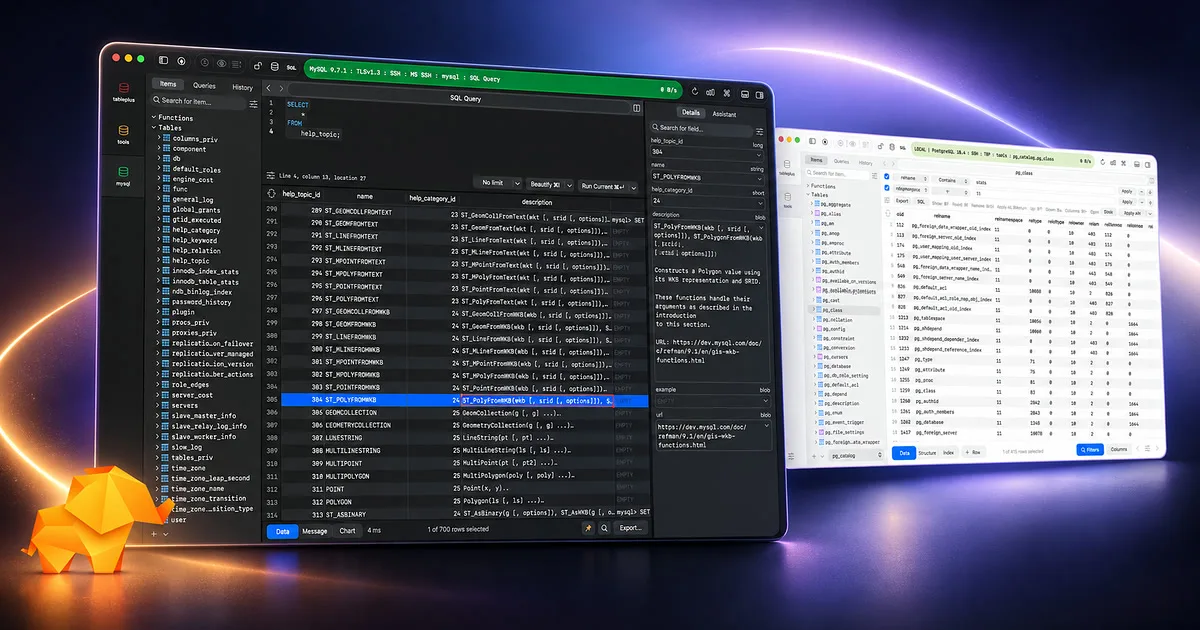Open the No limit dropdown

(x=499, y=185)
